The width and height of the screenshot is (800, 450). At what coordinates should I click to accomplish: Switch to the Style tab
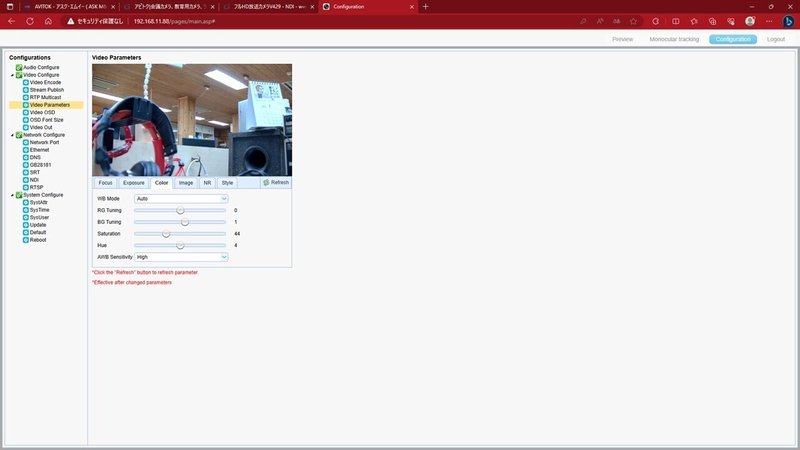point(227,183)
